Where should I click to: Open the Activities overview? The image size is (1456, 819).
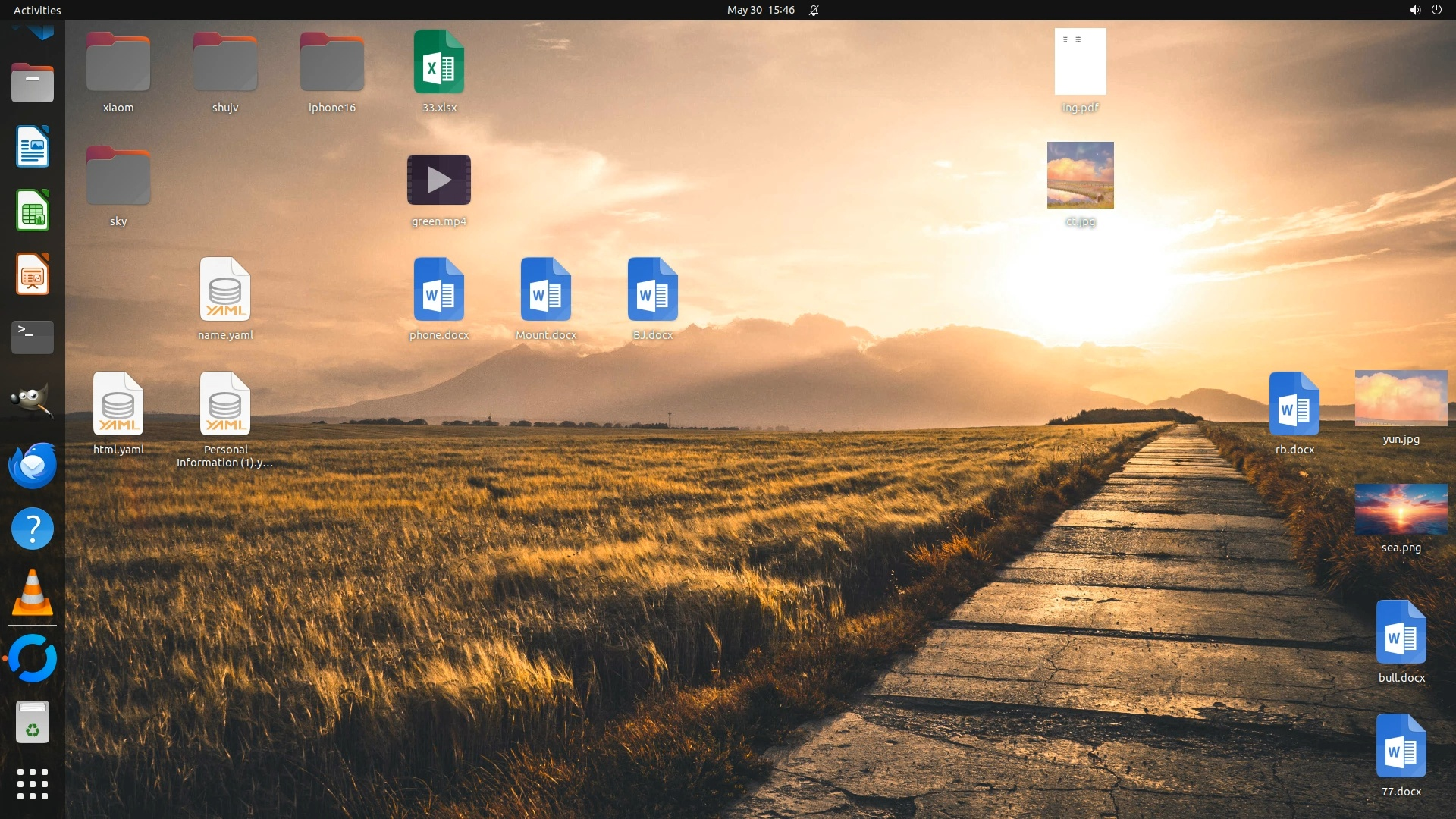point(37,10)
